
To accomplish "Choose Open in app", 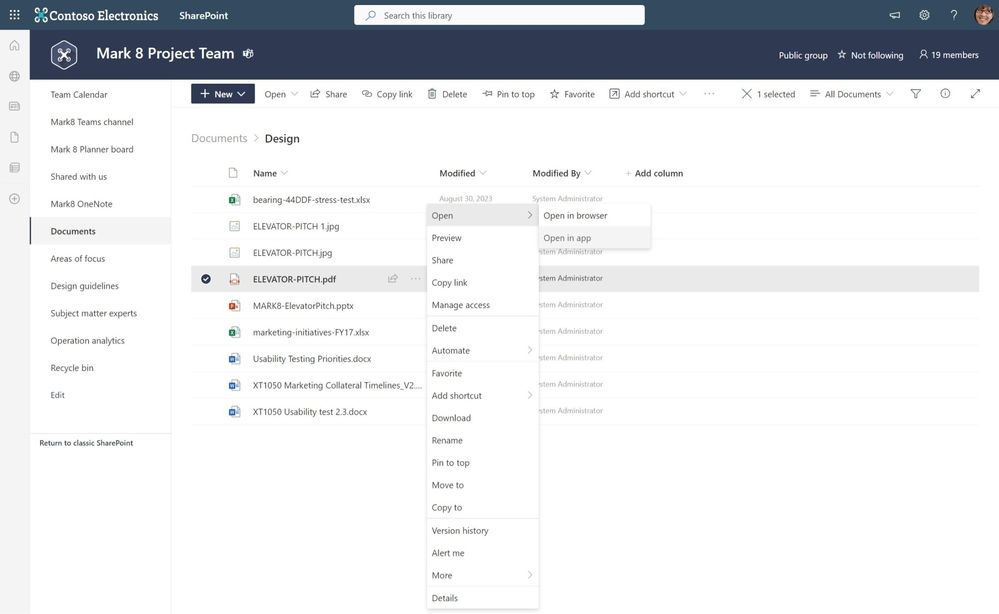I will click(594, 238).
